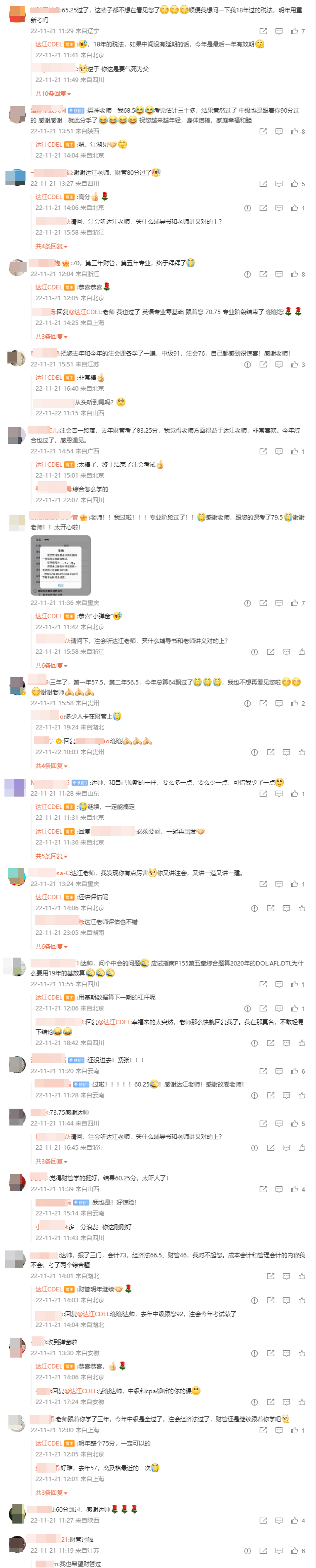
Task: Expand 共5条回复 below the 必须要呀 reply
Action: [51, 856]
